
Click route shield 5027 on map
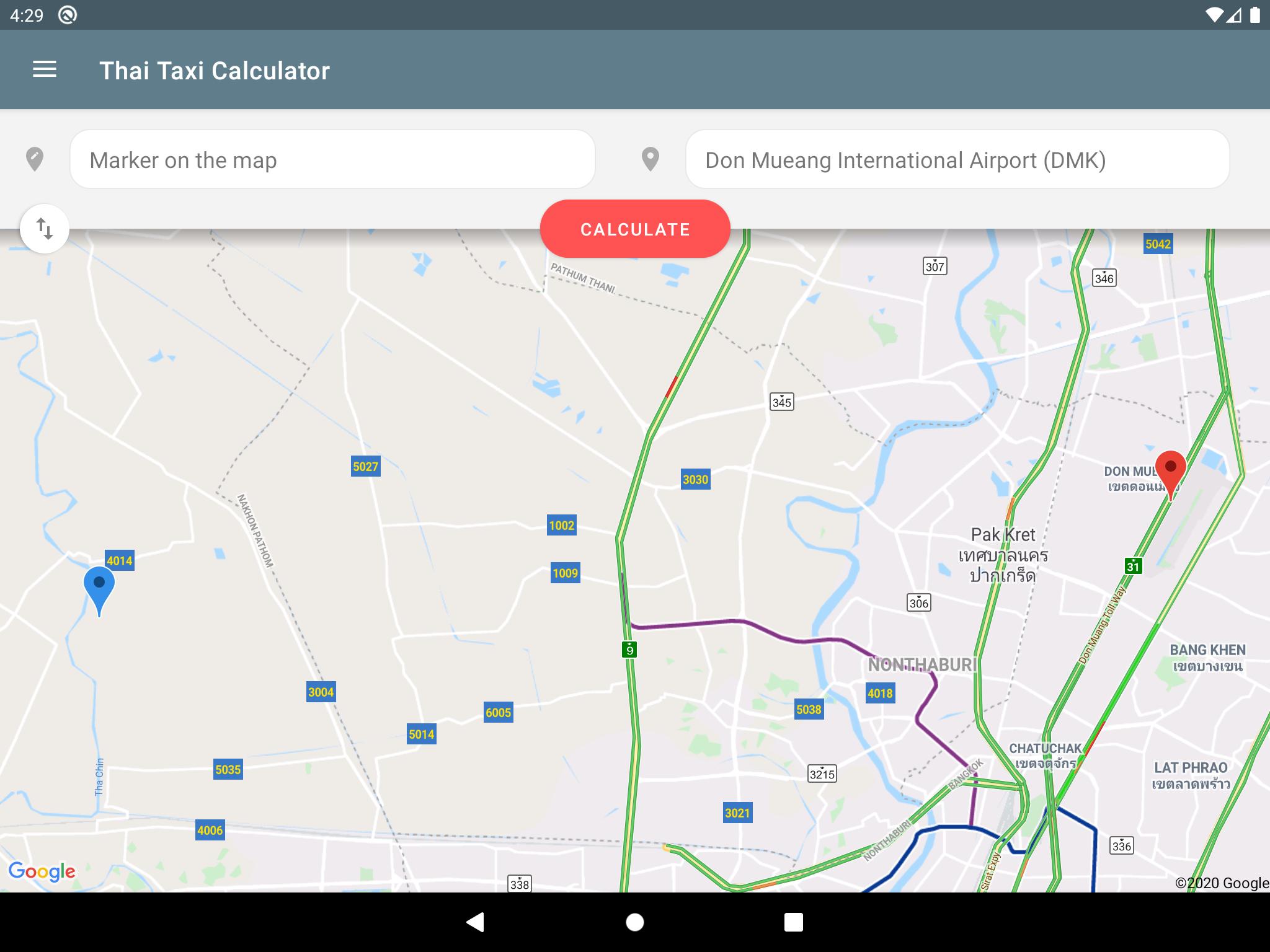click(x=366, y=467)
